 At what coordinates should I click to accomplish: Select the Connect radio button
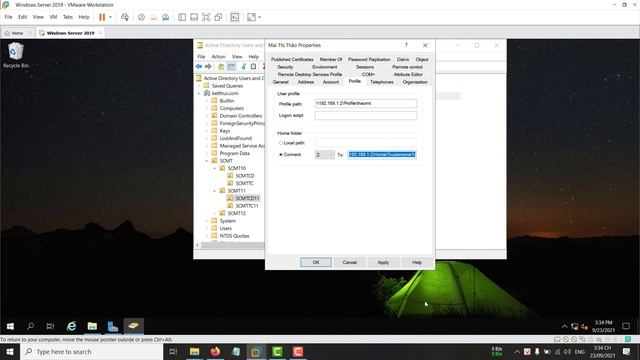pyautogui.click(x=281, y=155)
